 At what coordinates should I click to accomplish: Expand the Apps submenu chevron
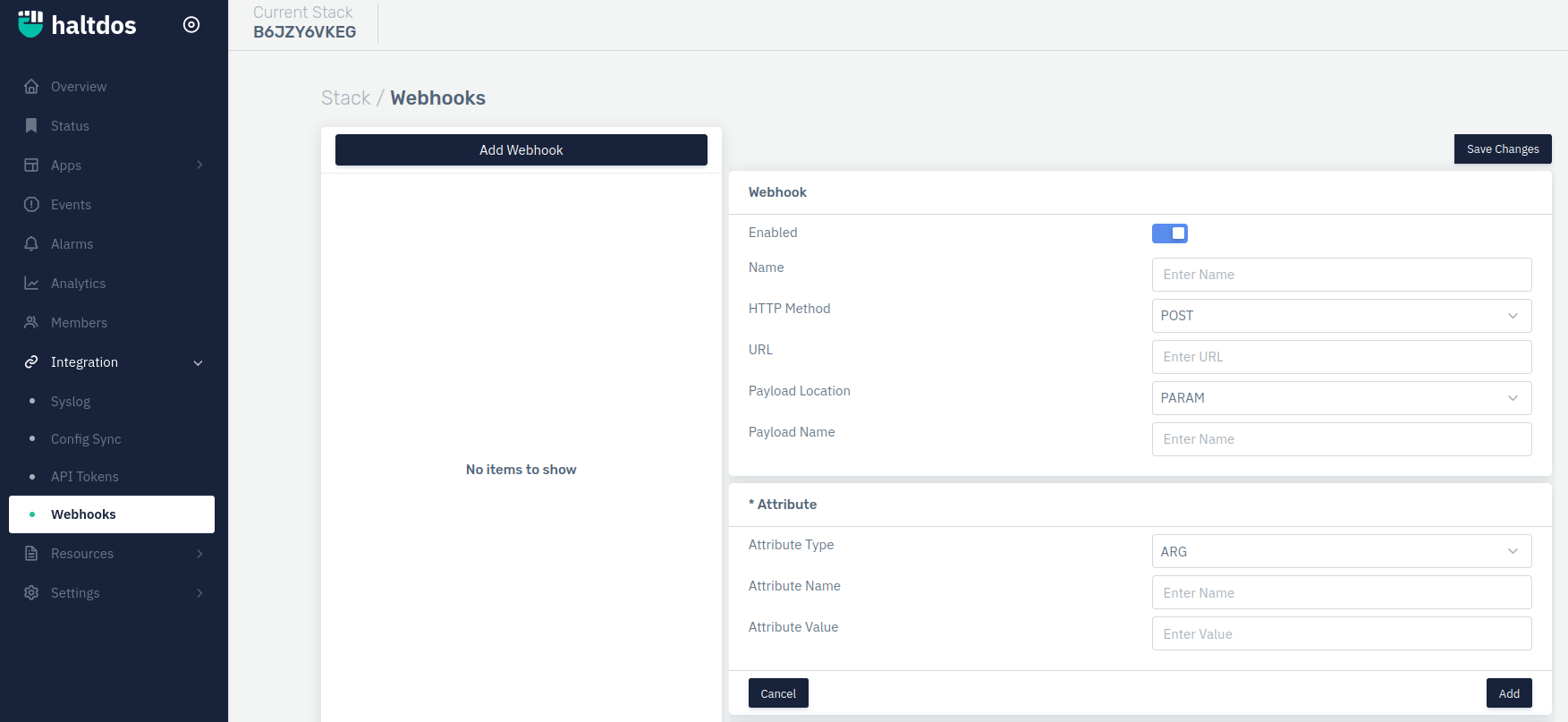199,166
